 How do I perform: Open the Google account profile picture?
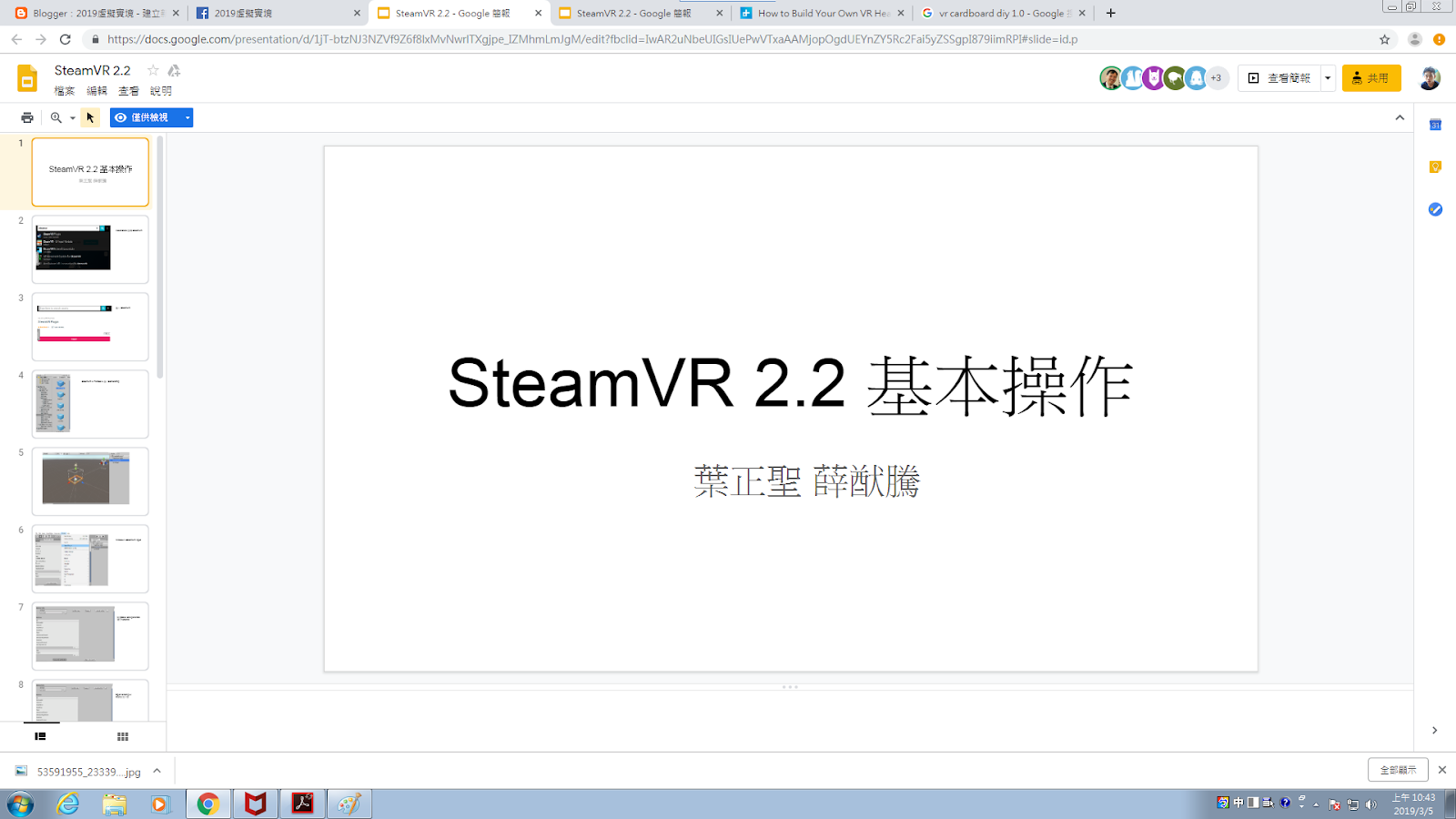click(1430, 78)
